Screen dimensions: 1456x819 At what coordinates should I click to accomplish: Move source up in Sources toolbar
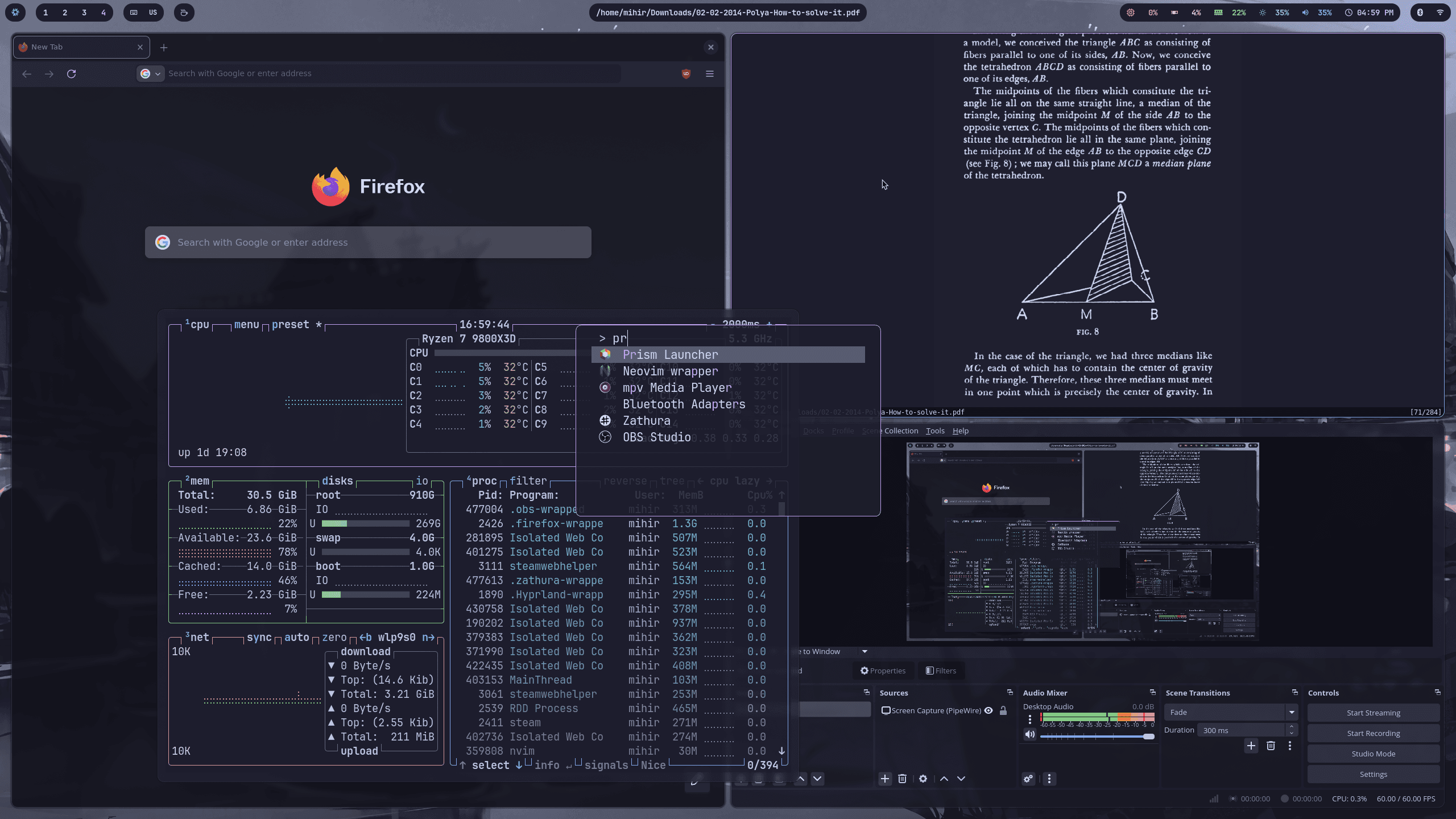click(x=944, y=779)
